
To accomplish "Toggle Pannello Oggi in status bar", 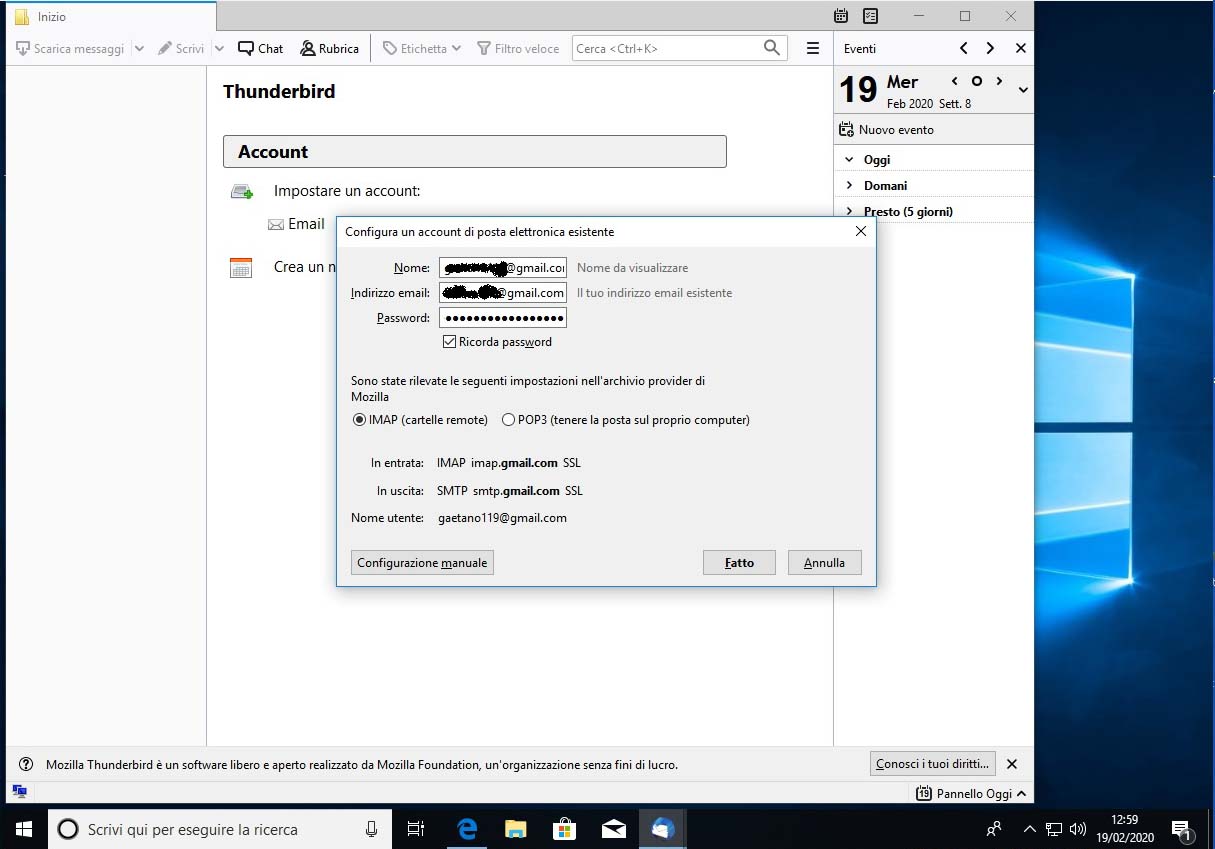I will (x=972, y=793).
